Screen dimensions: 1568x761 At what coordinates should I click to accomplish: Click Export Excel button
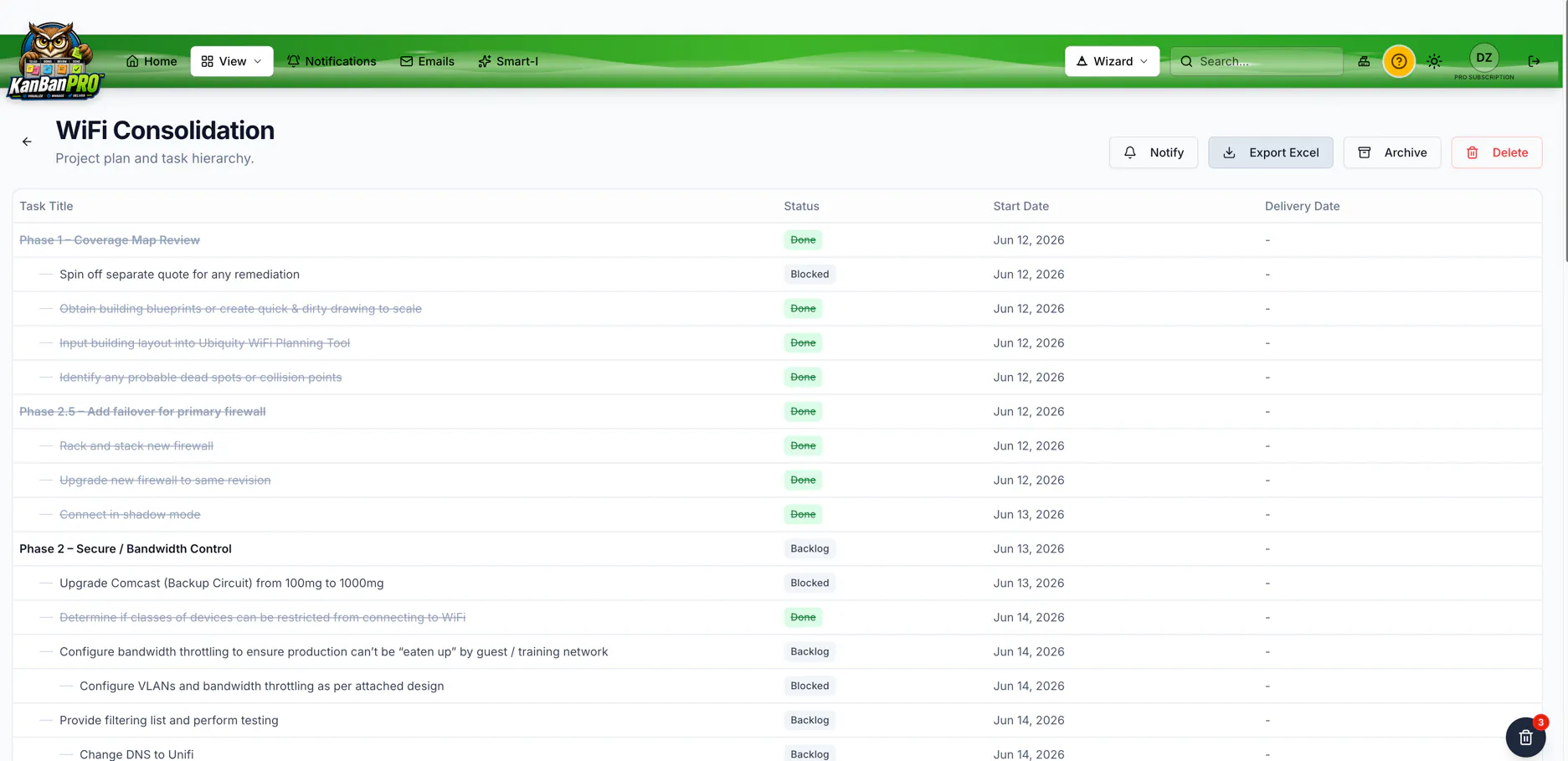(1271, 152)
